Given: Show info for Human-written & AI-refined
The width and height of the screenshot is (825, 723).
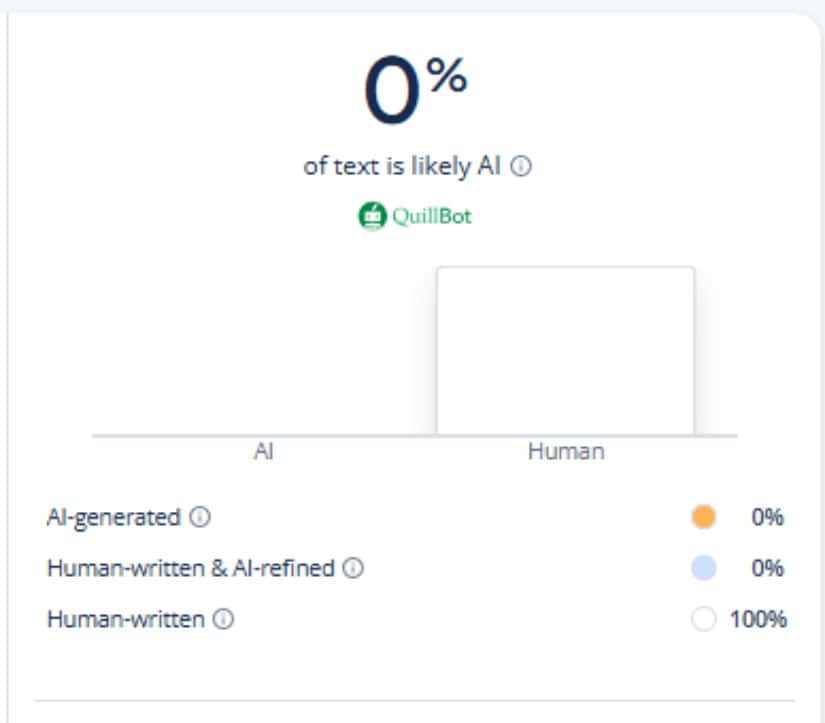Looking at the screenshot, I should tap(353, 569).
